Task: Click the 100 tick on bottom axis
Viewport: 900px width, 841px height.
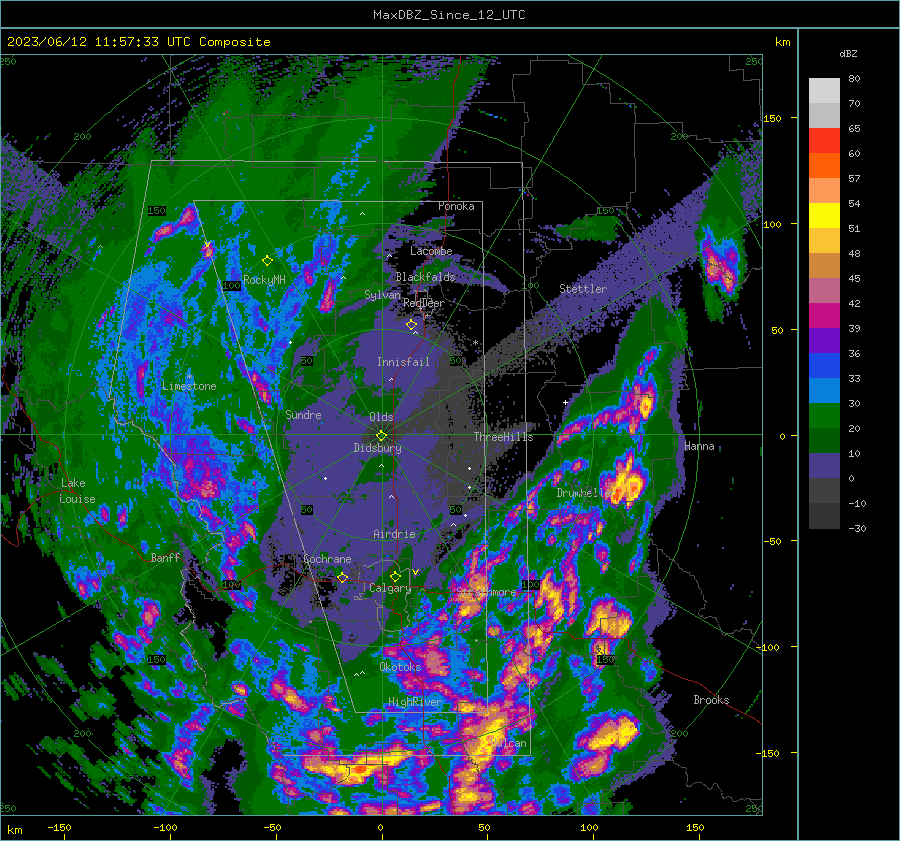Action: point(589,827)
